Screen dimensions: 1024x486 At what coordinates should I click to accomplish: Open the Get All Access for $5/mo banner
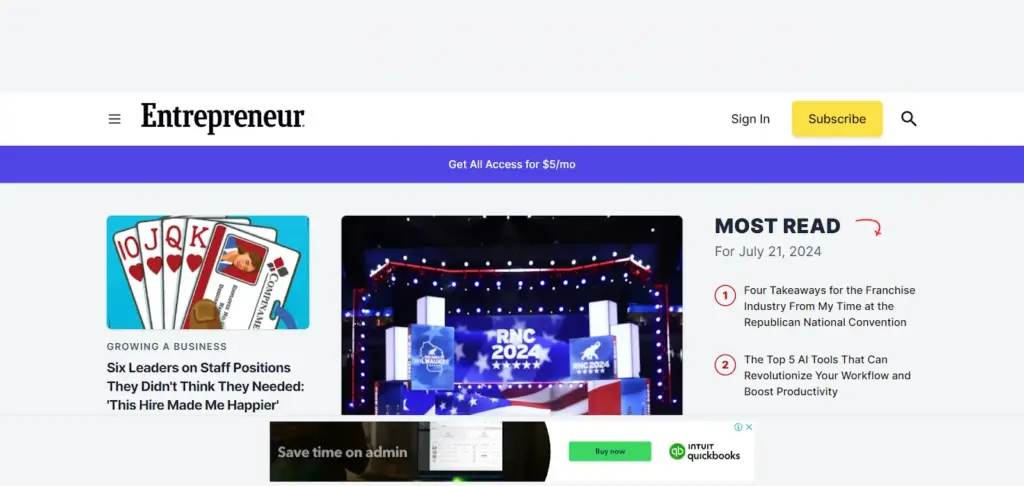tap(512, 165)
